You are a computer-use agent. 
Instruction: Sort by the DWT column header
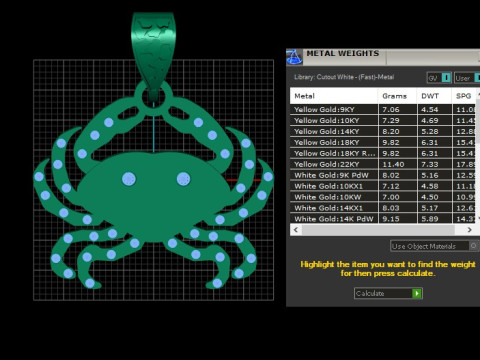click(x=434, y=96)
